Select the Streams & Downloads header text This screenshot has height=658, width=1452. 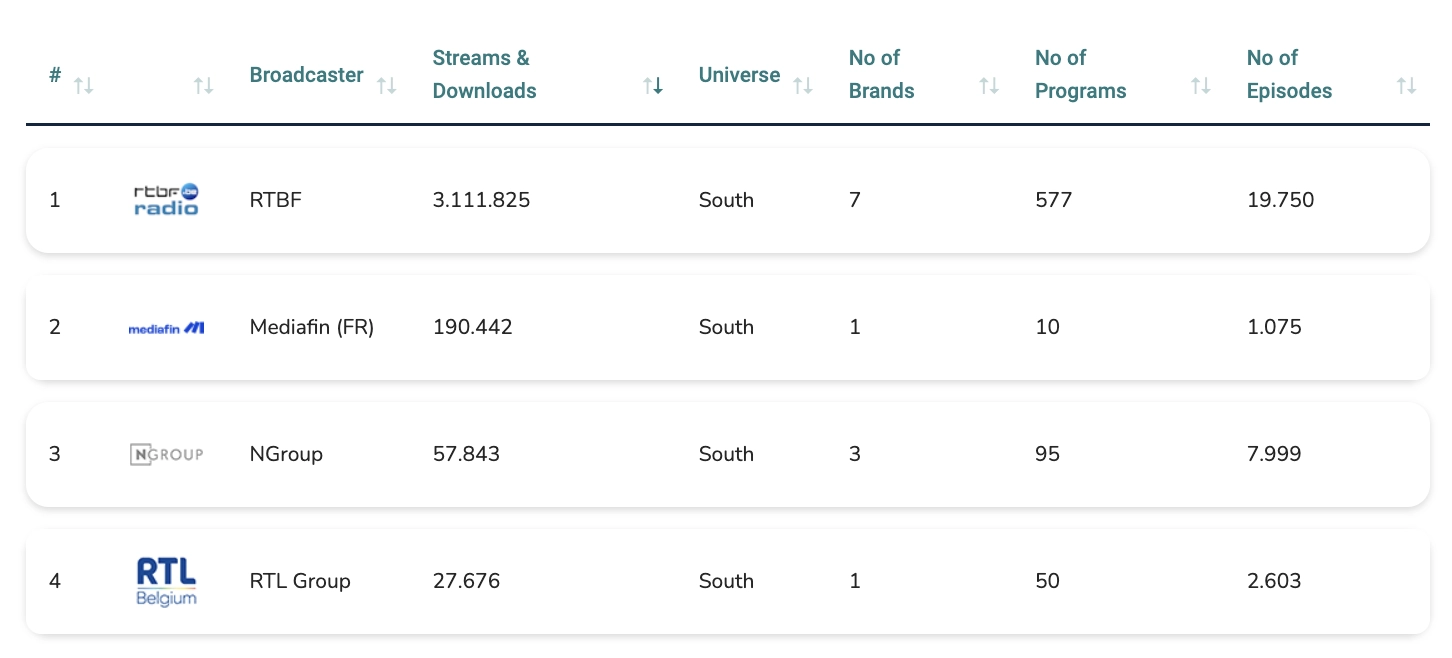coord(484,74)
